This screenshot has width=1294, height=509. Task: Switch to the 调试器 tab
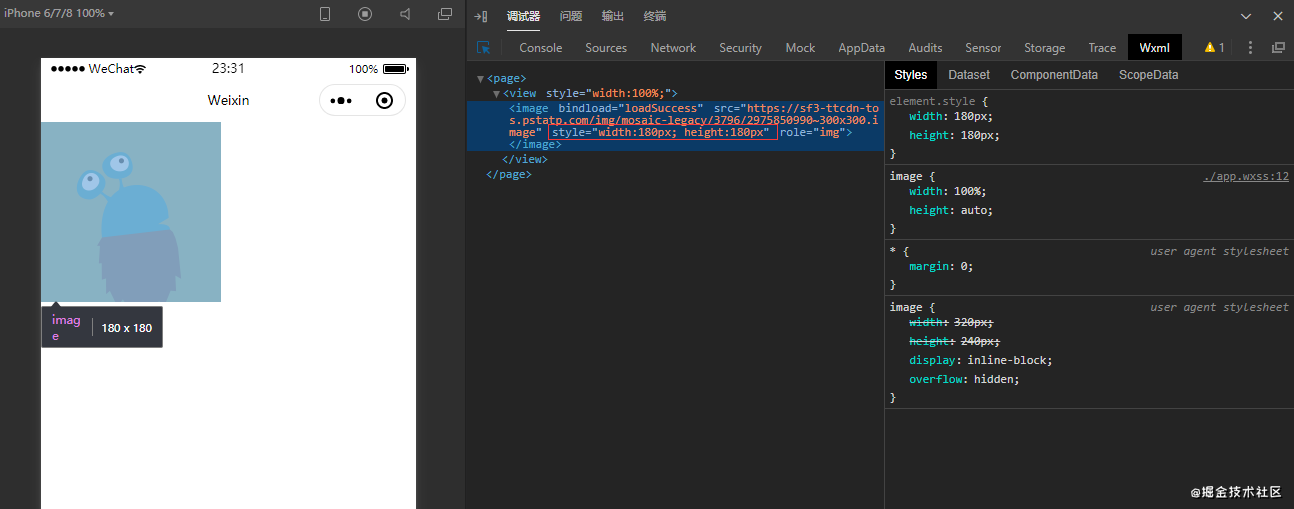coord(523,16)
